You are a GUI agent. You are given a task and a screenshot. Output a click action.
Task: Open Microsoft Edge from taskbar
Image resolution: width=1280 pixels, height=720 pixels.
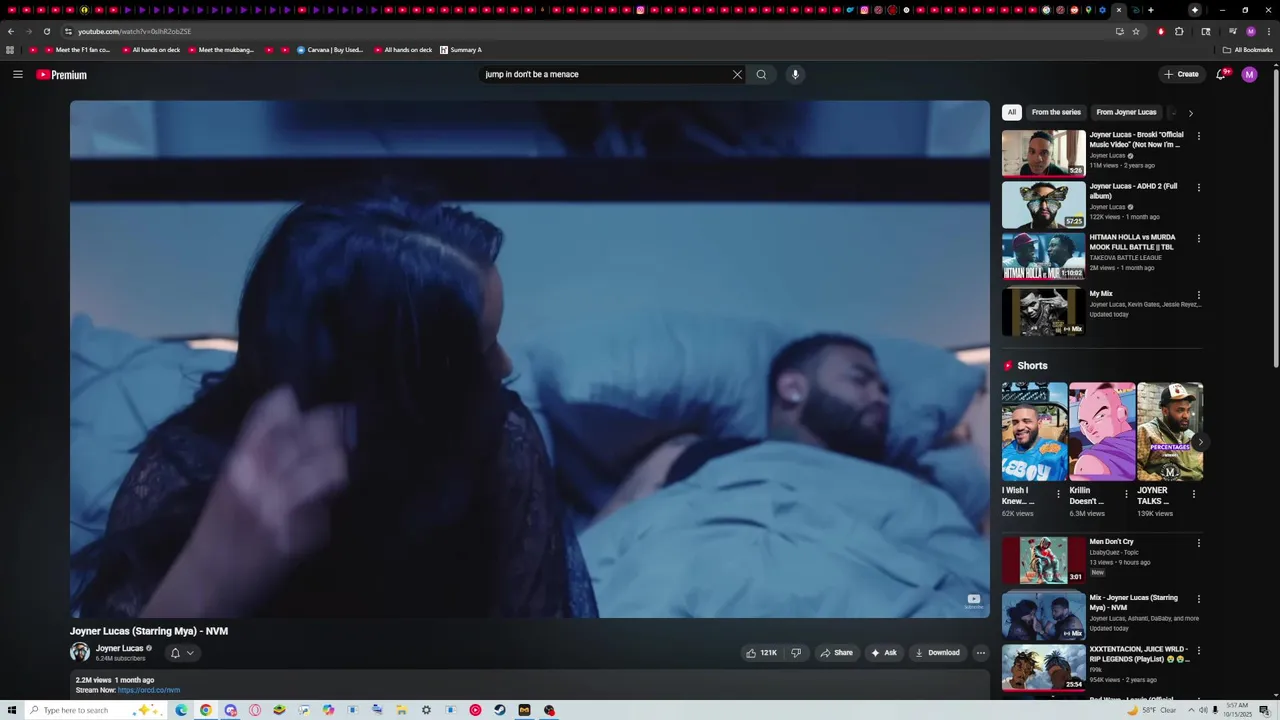tap(181, 710)
